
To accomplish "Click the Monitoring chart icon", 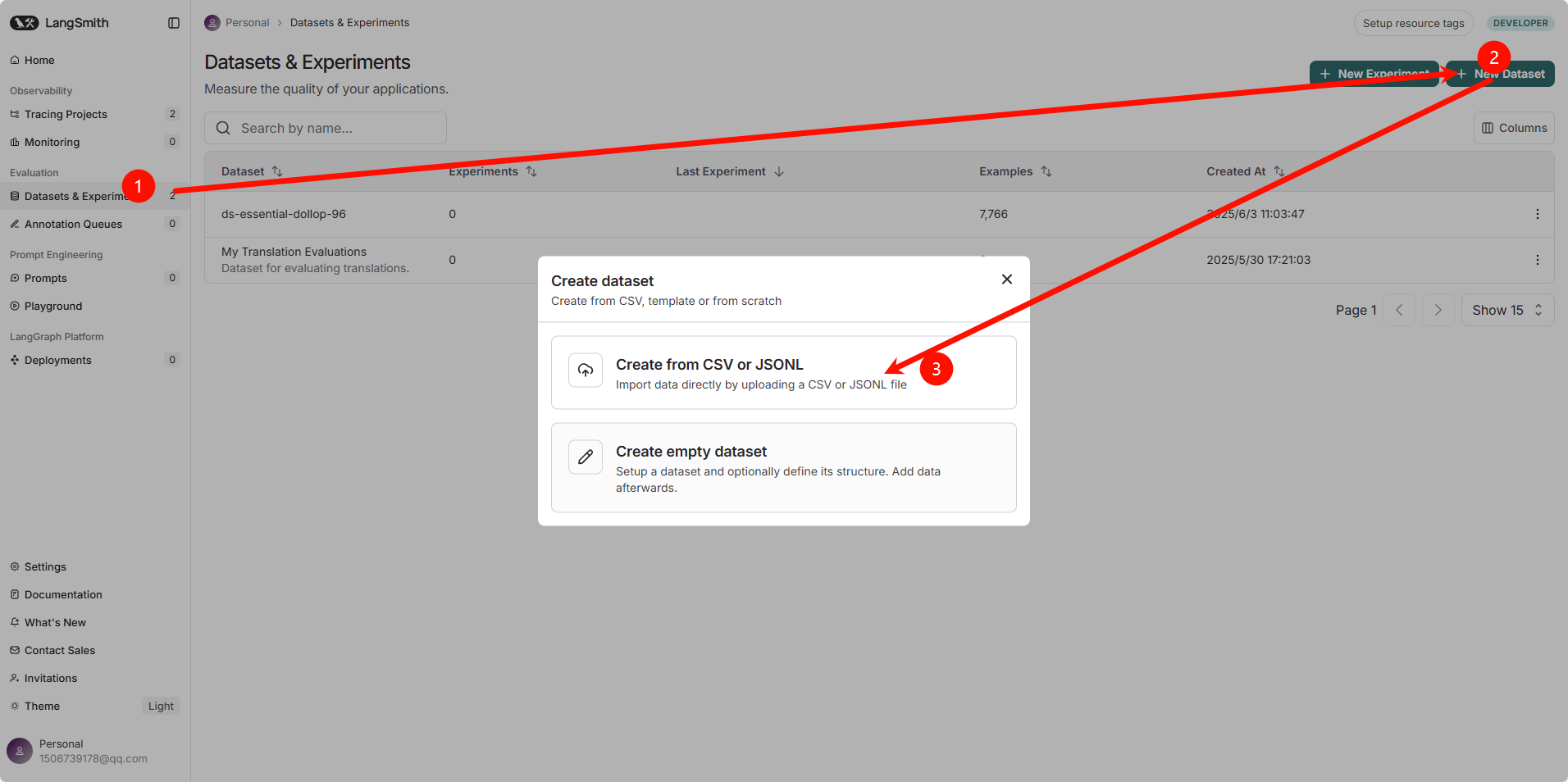I will coord(15,142).
